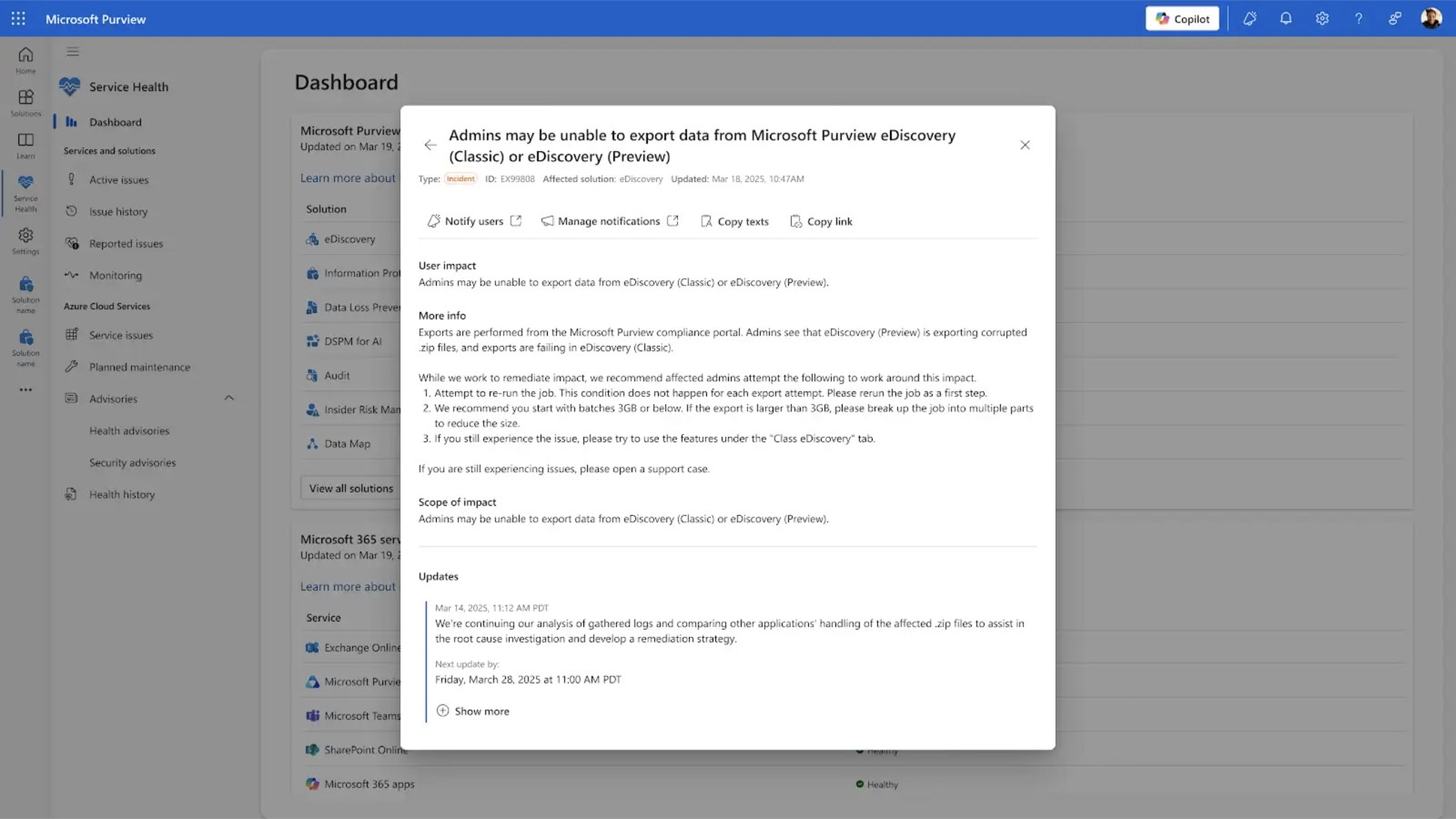The width and height of the screenshot is (1456, 819).
Task: Click Notify users in dialog
Action: [474, 221]
